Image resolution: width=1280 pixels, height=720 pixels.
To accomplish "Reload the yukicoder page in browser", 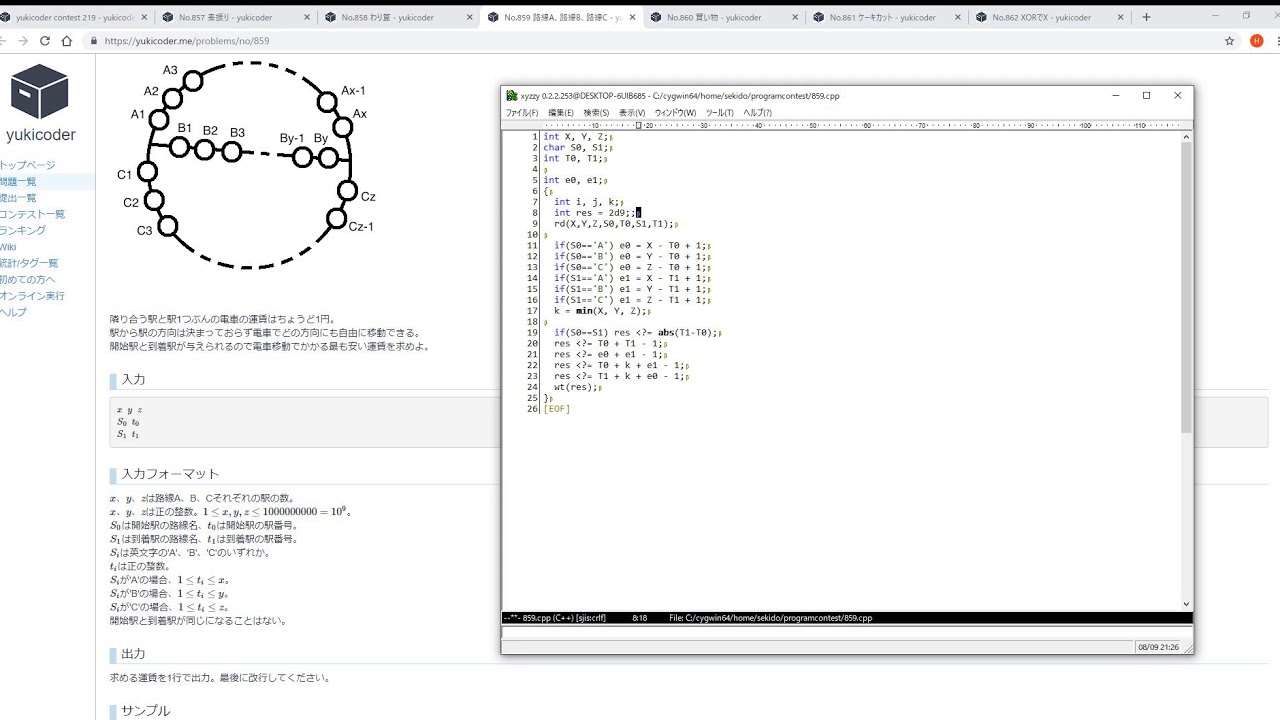I will click(45, 41).
